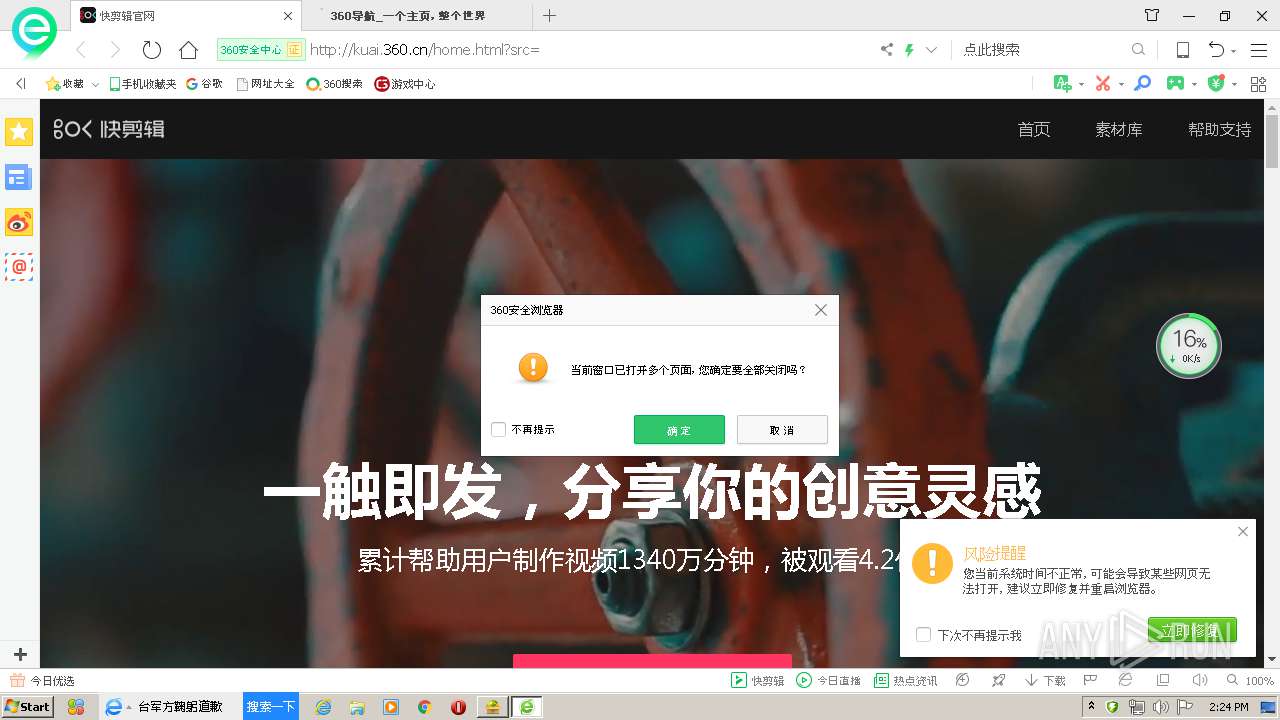
Task: Click 素材库 in the site navigation
Action: click(x=1119, y=129)
